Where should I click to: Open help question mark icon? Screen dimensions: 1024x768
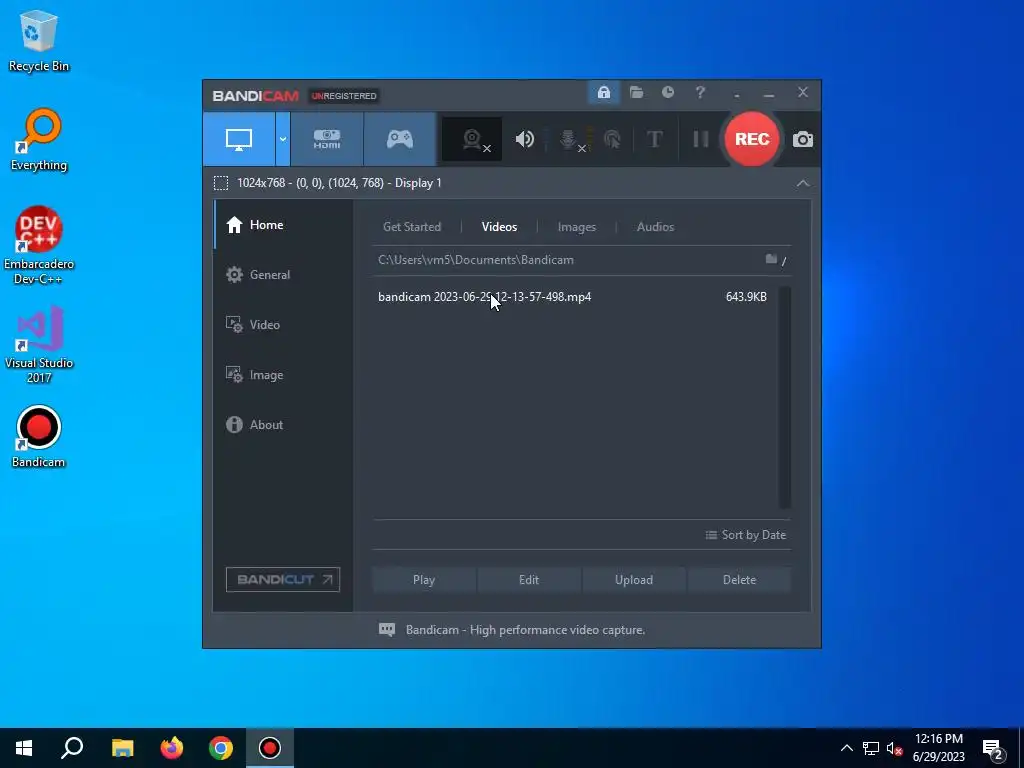[x=700, y=93]
